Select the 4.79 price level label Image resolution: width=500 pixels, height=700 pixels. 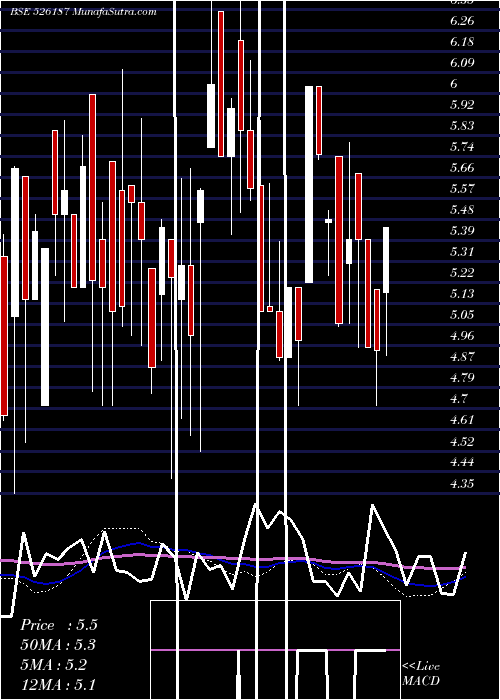click(462, 378)
